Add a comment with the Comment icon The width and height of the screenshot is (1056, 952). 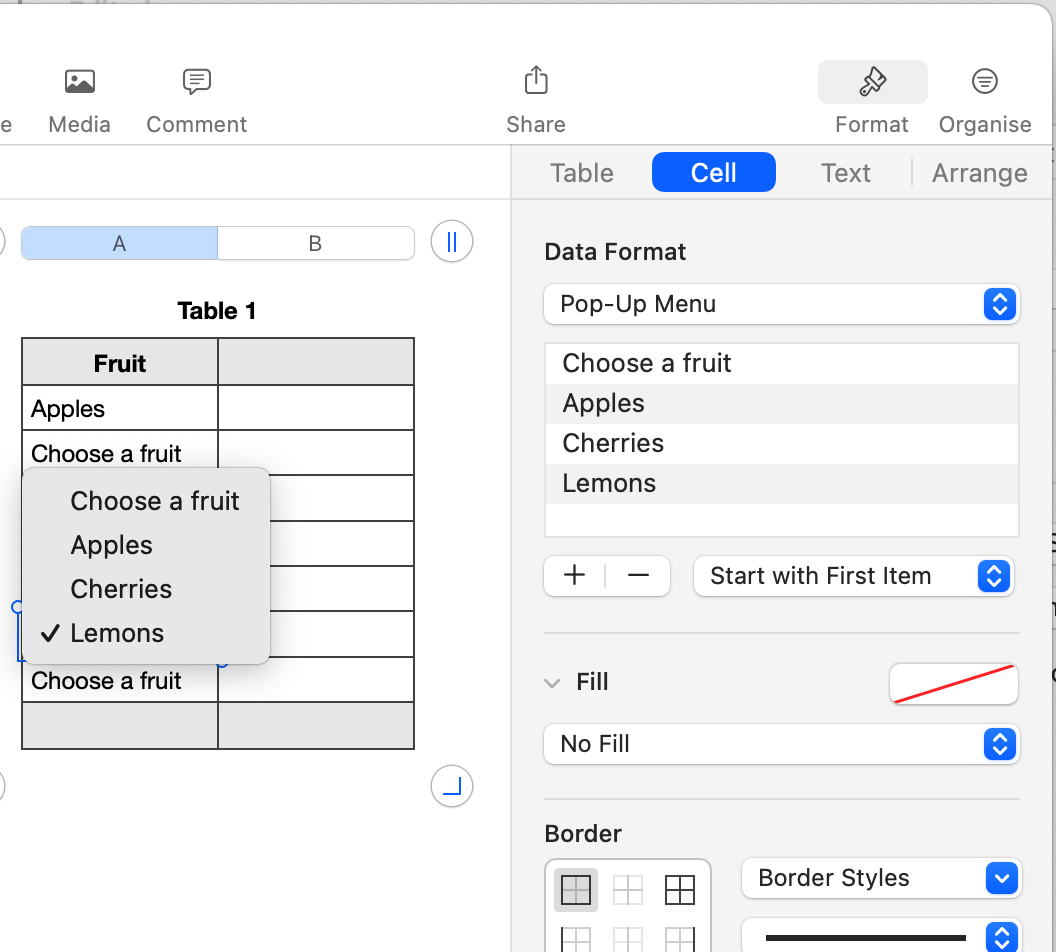[197, 82]
